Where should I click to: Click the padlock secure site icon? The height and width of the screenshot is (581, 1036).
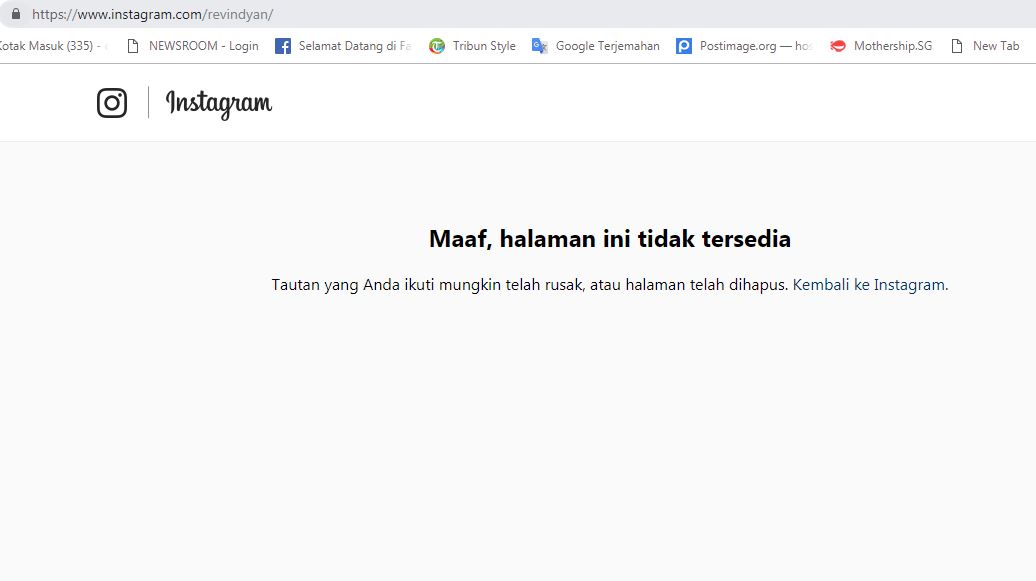pos(16,14)
